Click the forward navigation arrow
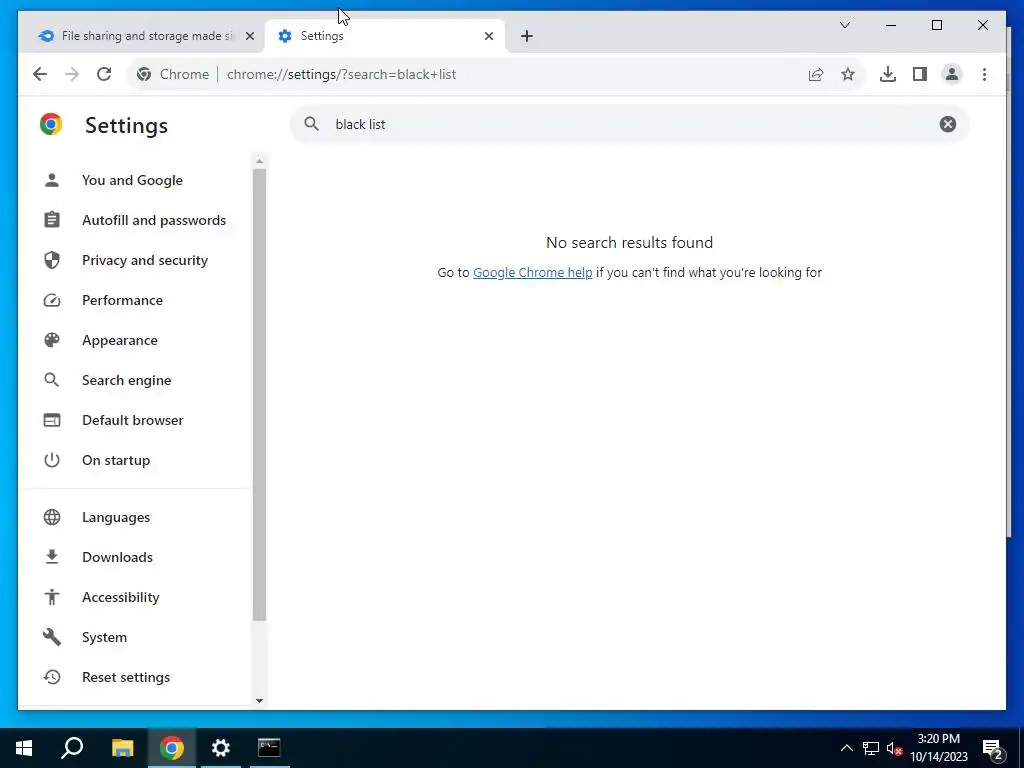 [x=72, y=74]
